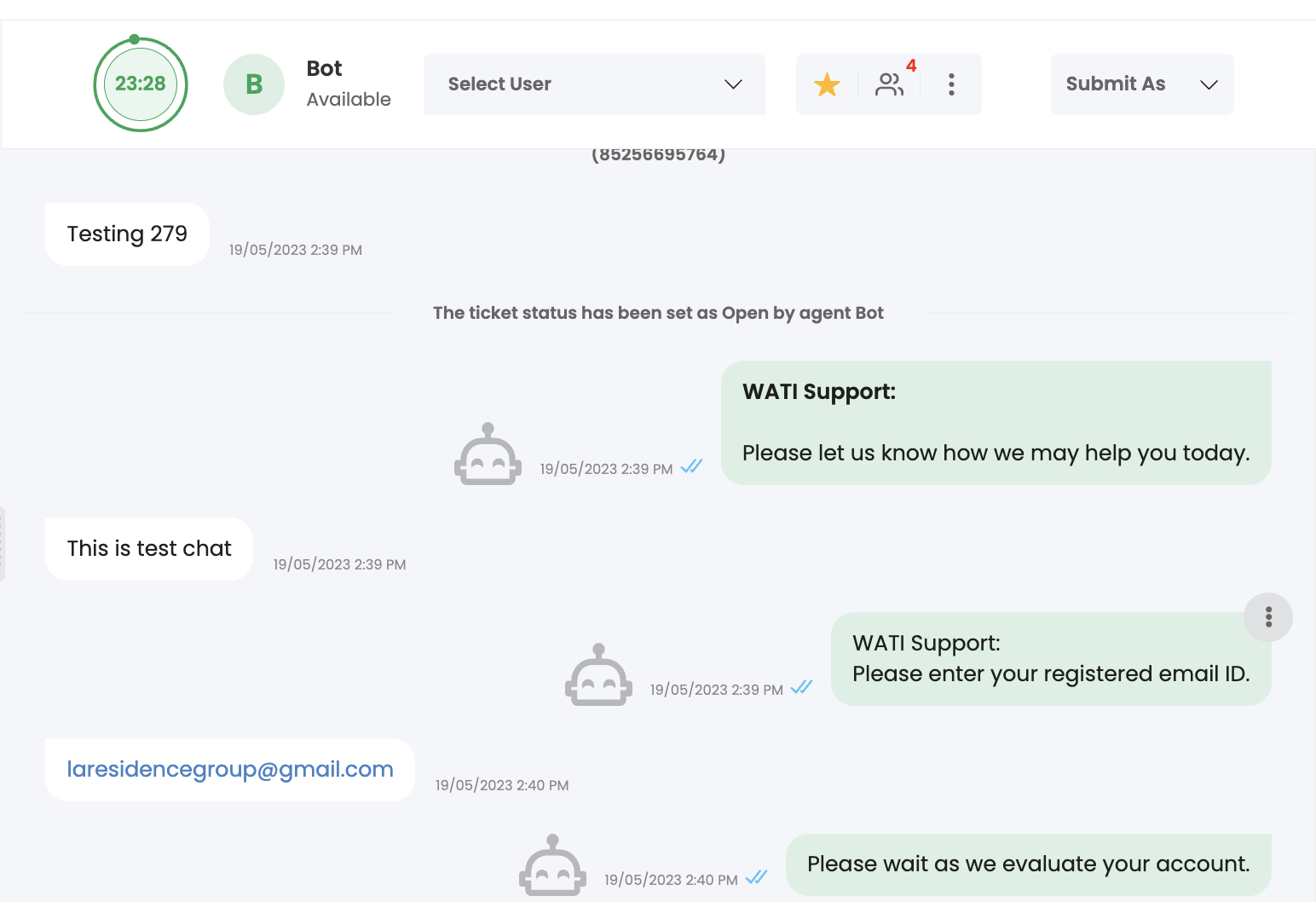
Task: Open the laresidencegroup@gmail.com email link
Action: tap(230, 770)
